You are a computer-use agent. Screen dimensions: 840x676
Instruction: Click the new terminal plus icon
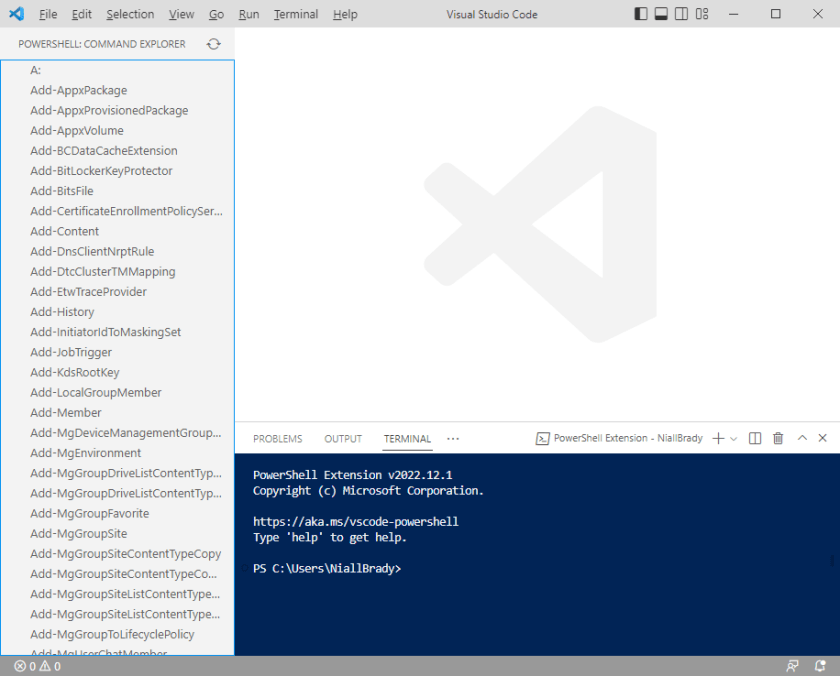pyautogui.click(x=717, y=438)
